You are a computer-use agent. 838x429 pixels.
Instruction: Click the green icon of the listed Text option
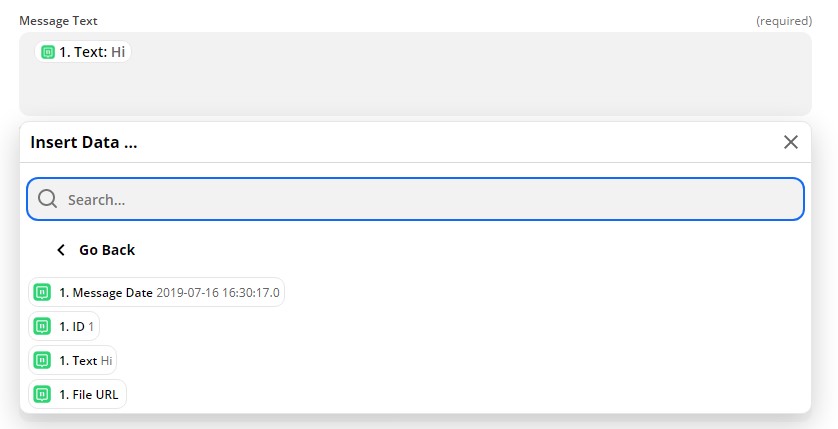(x=42, y=361)
